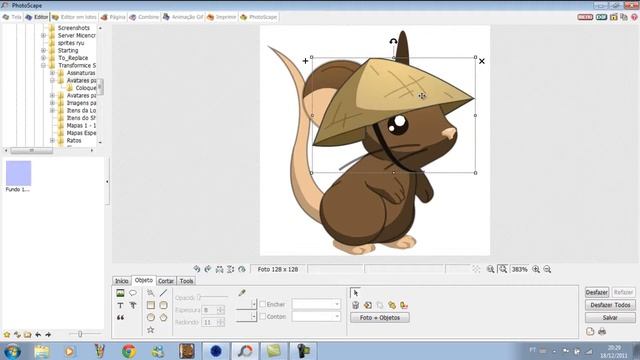Select the rich text tool
The width and height of the screenshot is (640, 360).
tap(133, 305)
